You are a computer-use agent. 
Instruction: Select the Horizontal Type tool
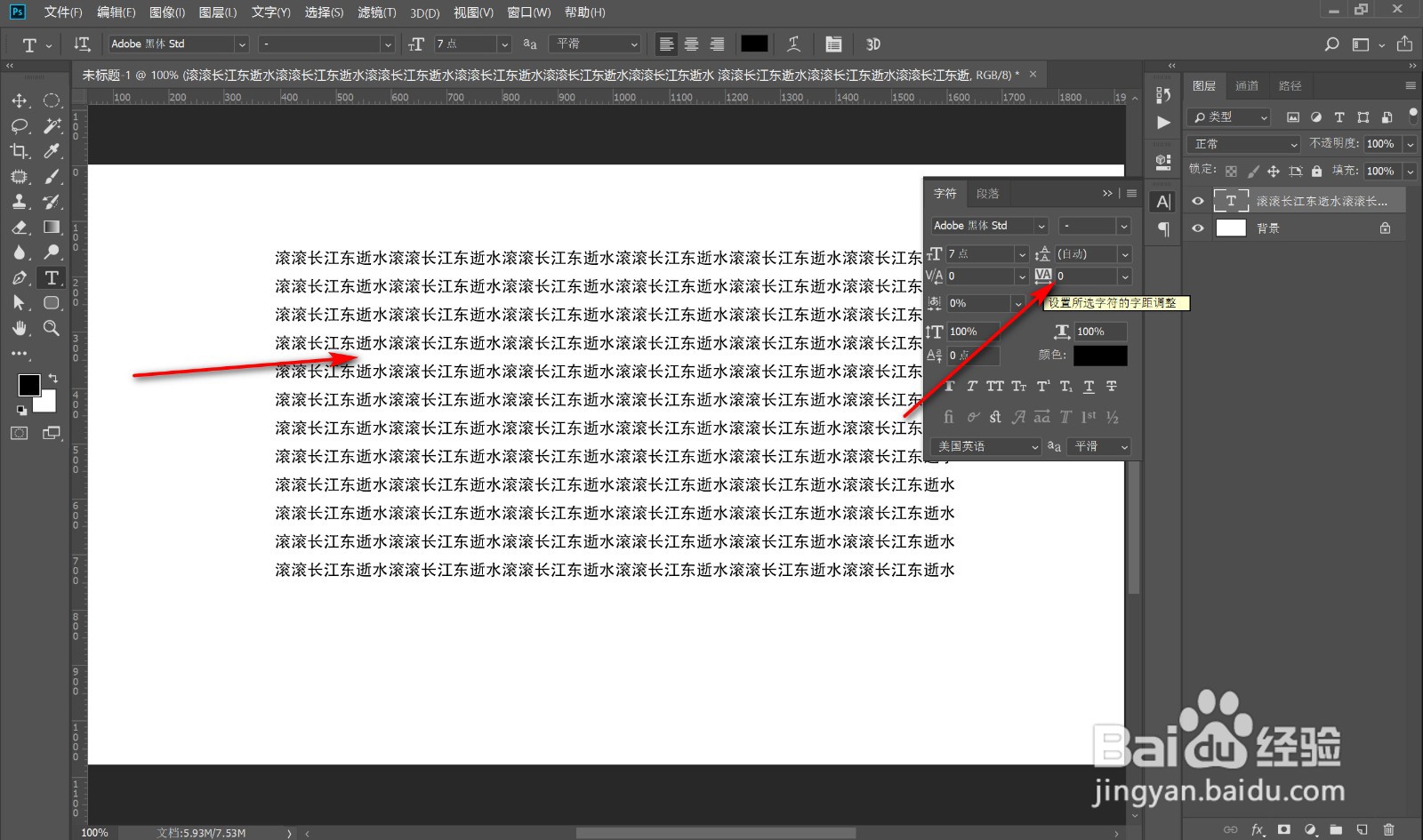coord(52,278)
